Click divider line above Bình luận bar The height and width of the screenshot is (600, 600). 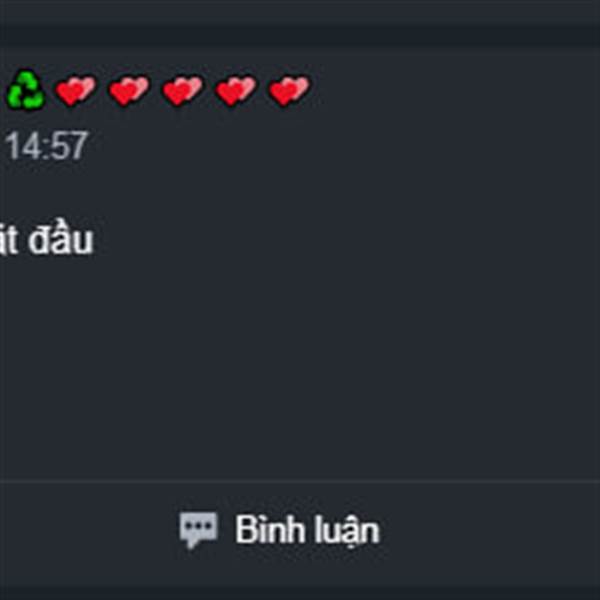tap(300, 481)
